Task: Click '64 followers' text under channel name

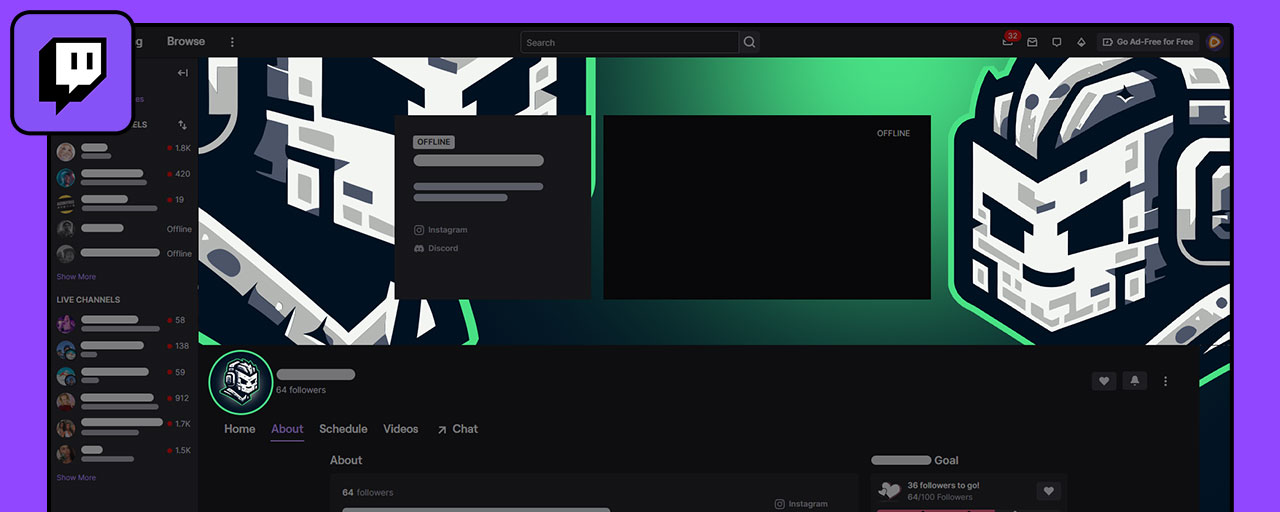Action: (x=301, y=390)
